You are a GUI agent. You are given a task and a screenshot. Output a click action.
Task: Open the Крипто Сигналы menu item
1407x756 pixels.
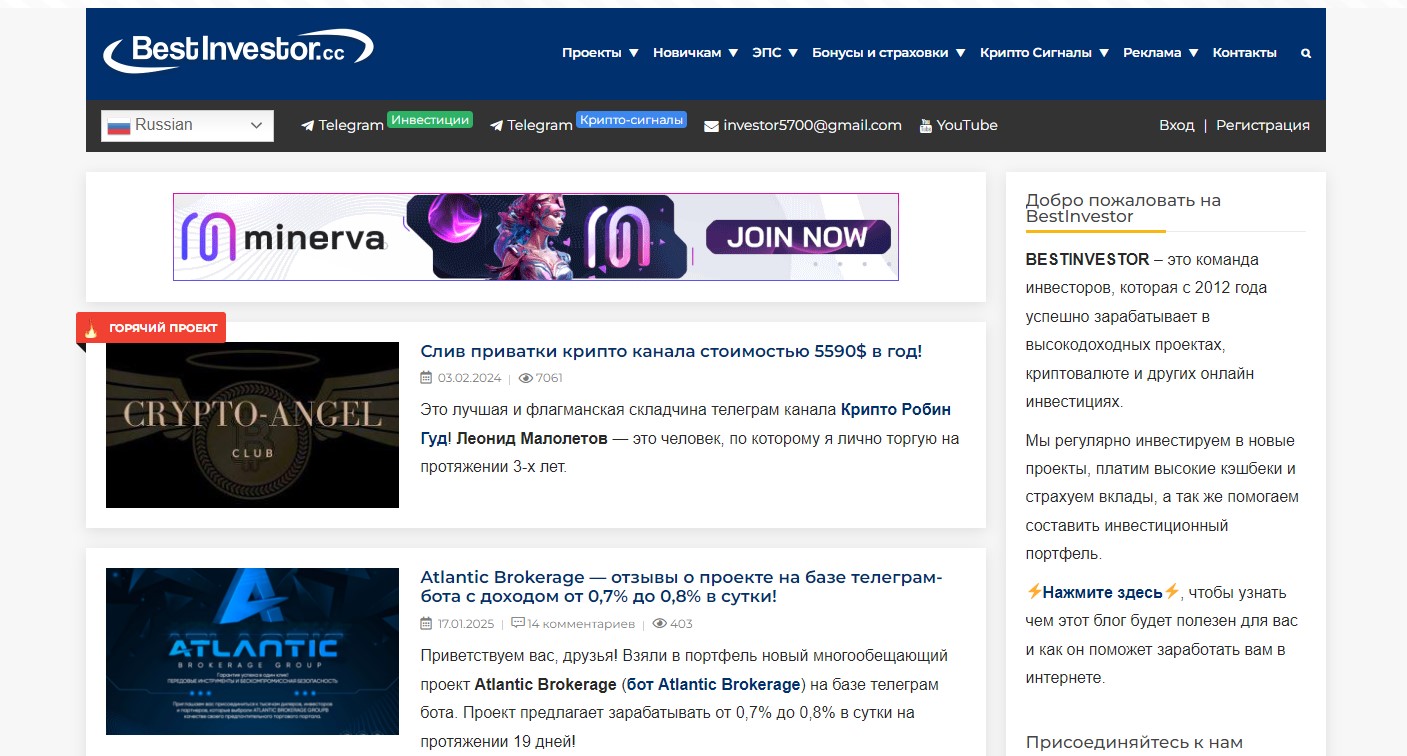pos(1036,53)
